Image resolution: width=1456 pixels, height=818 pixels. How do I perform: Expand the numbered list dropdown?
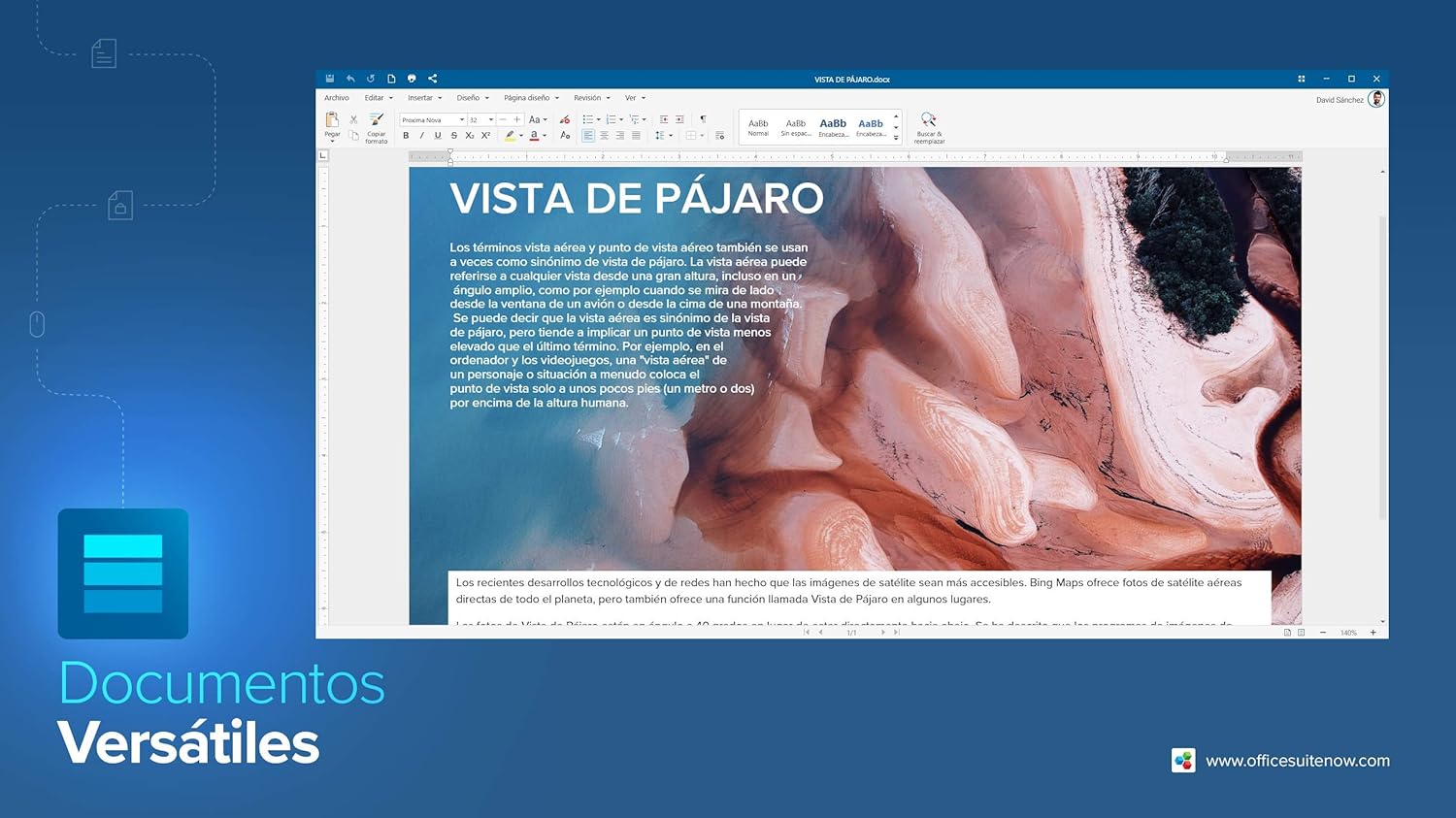click(x=621, y=120)
